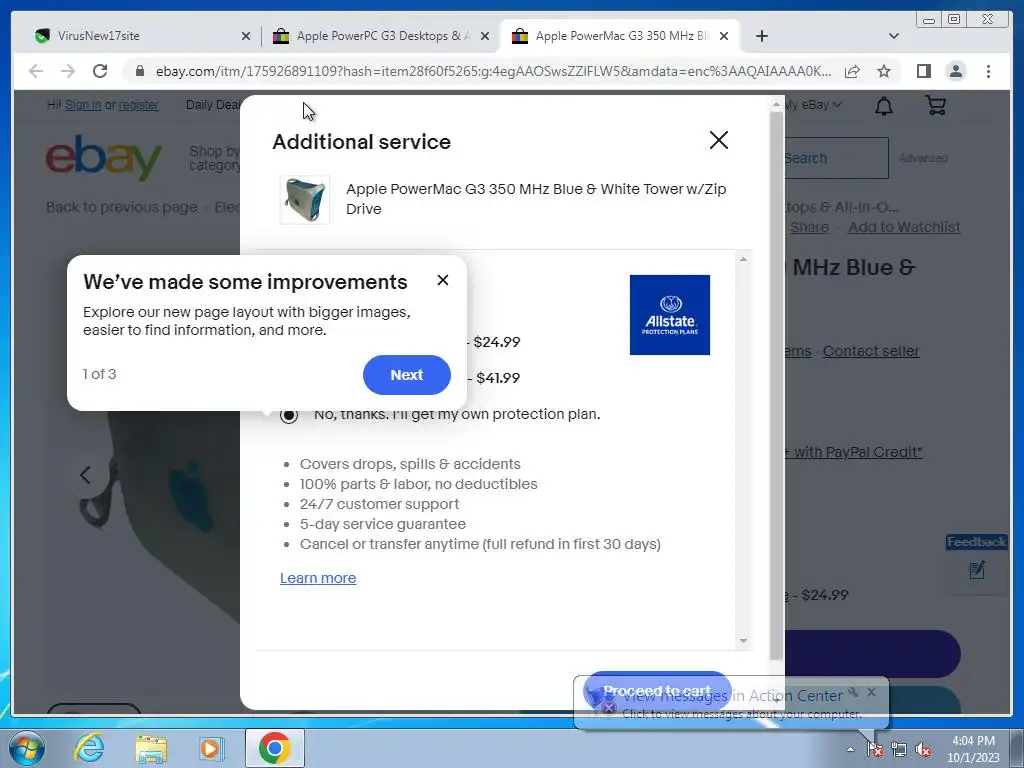Click the Share link
Screen dimensions: 1024x768
tap(809, 227)
